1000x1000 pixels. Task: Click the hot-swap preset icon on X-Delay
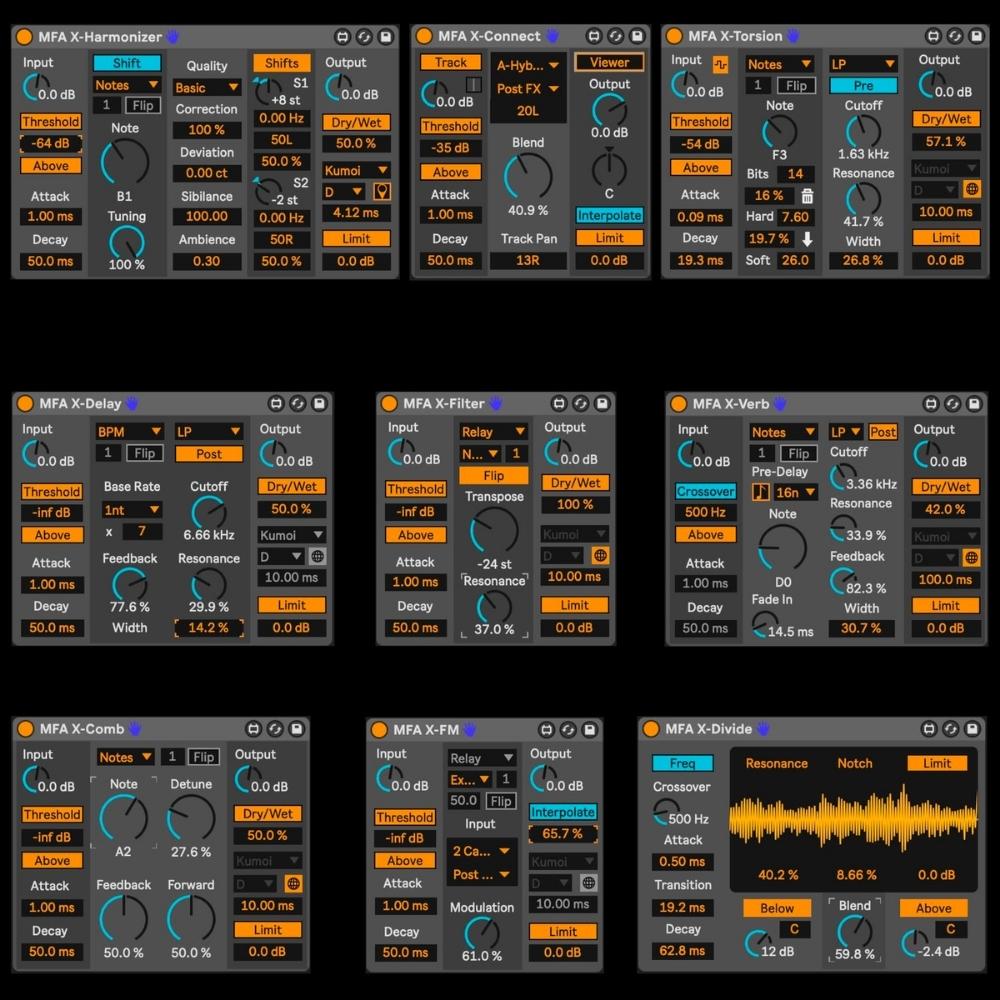tap(298, 404)
